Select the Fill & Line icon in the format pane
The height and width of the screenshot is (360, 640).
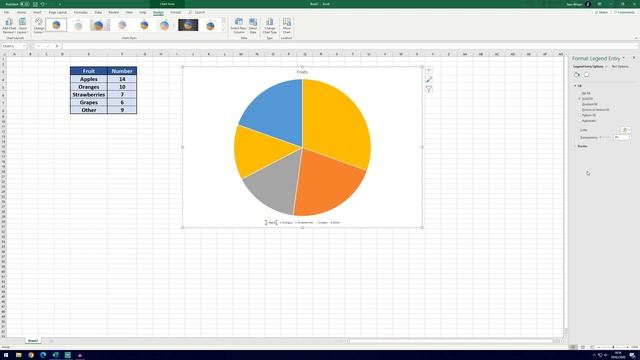click(576, 75)
